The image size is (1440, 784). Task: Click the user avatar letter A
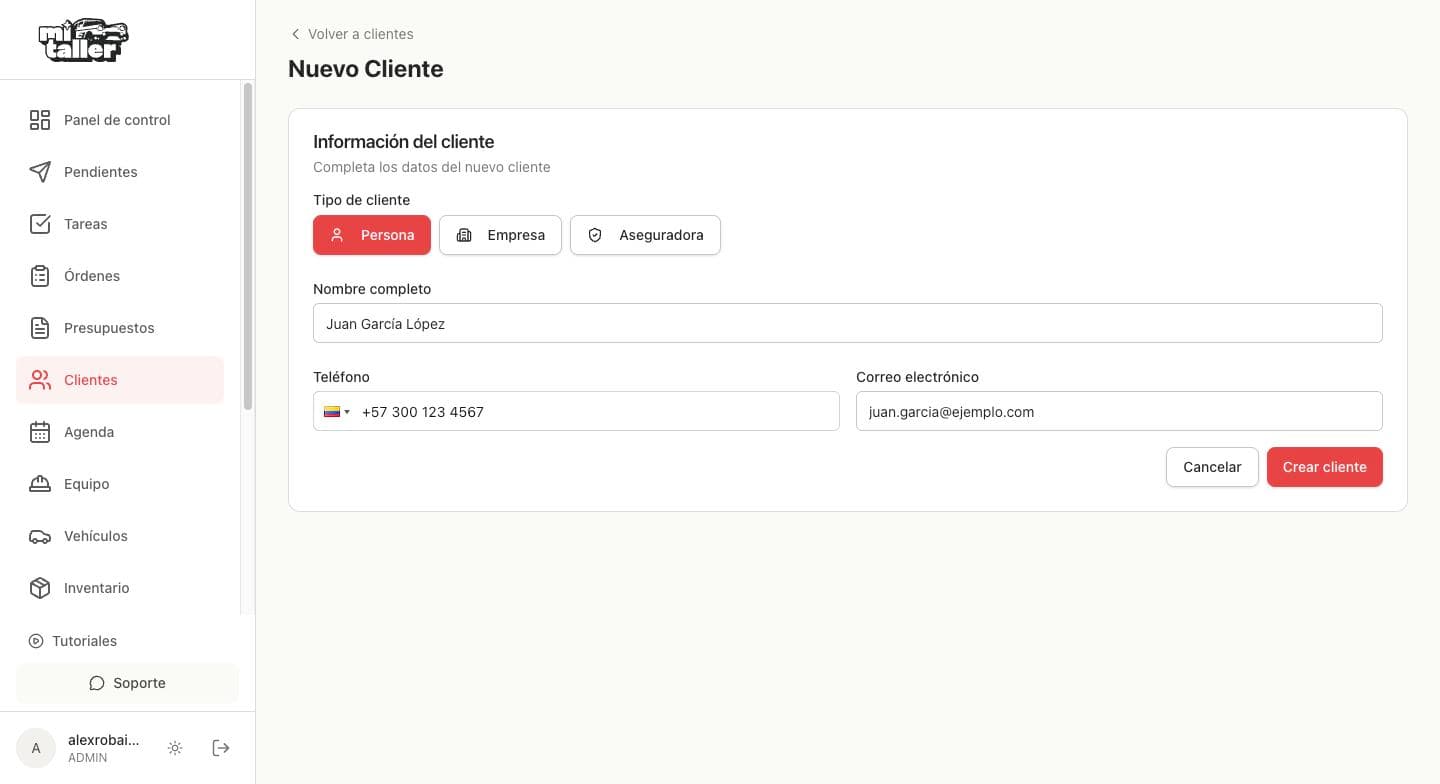(x=36, y=748)
